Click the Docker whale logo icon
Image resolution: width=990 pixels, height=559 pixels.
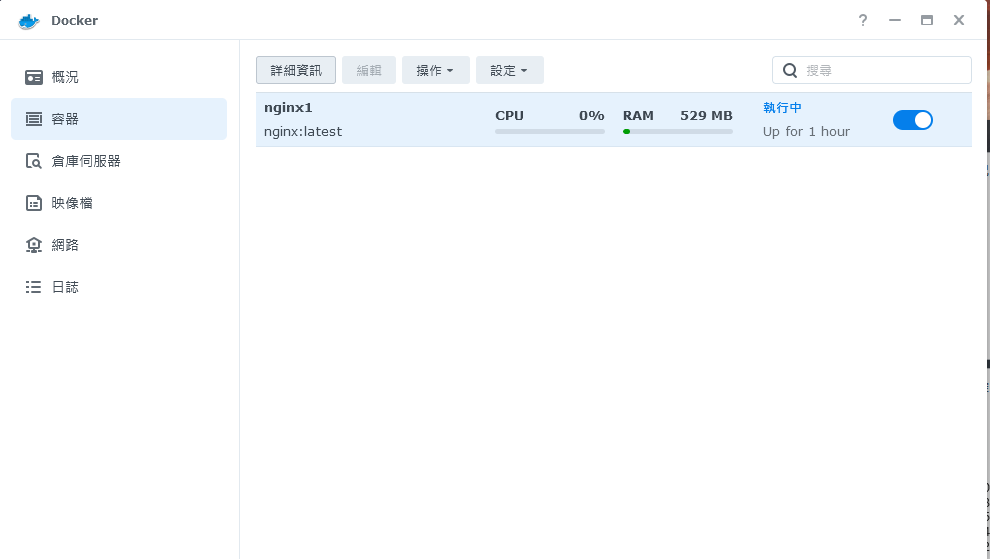click(29, 21)
